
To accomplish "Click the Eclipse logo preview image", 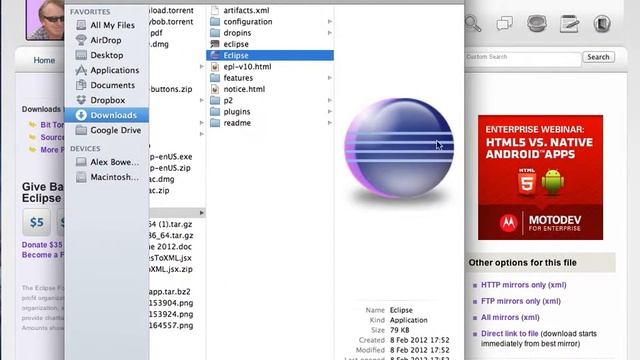I will point(399,148).
